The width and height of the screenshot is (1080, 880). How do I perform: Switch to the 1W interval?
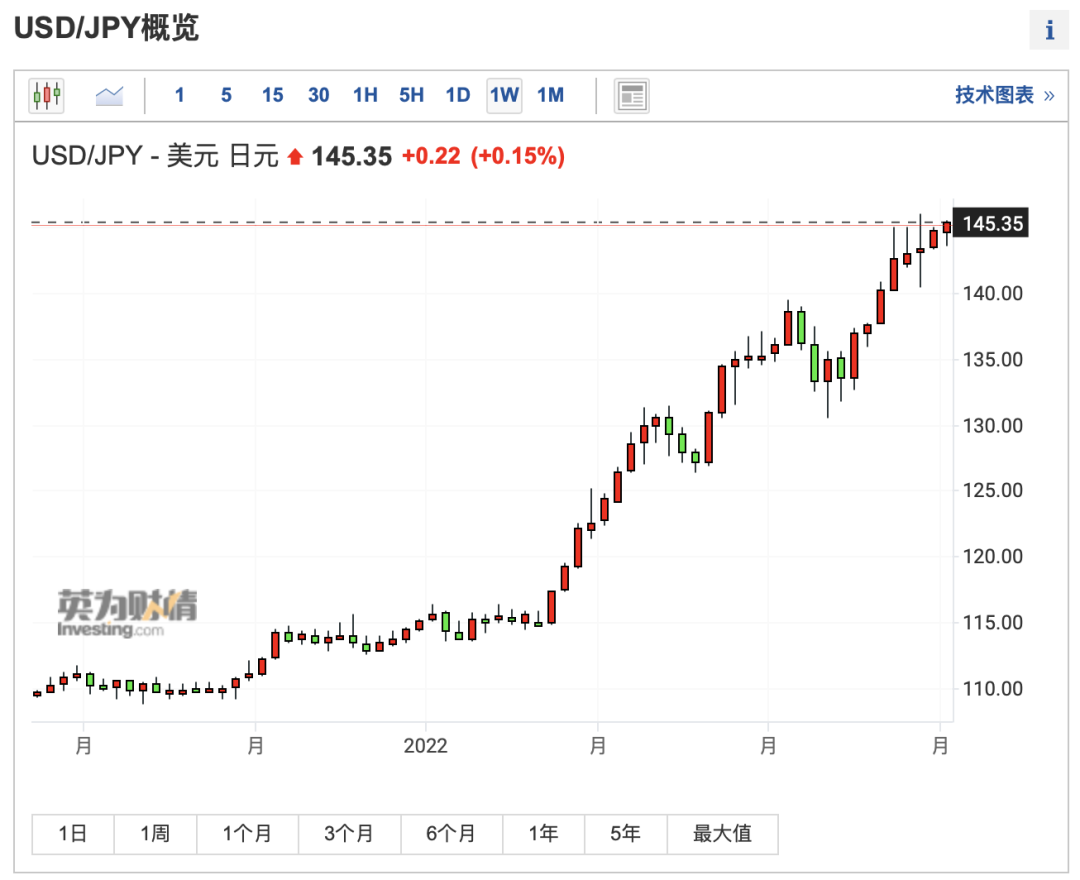click(x=504, y=95)
